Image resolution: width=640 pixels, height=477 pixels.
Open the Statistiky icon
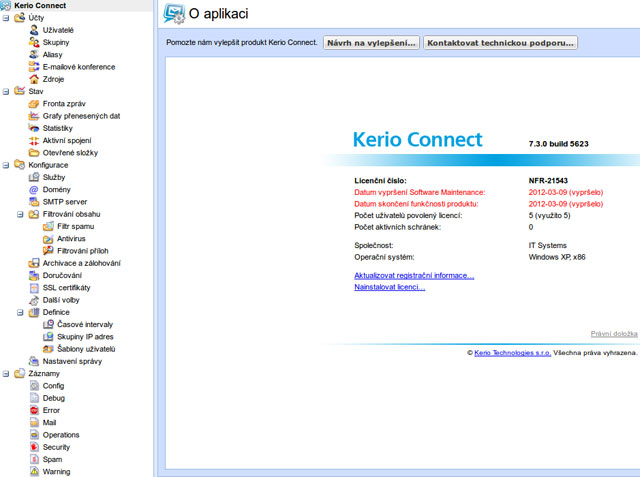[x=34, y=128]
